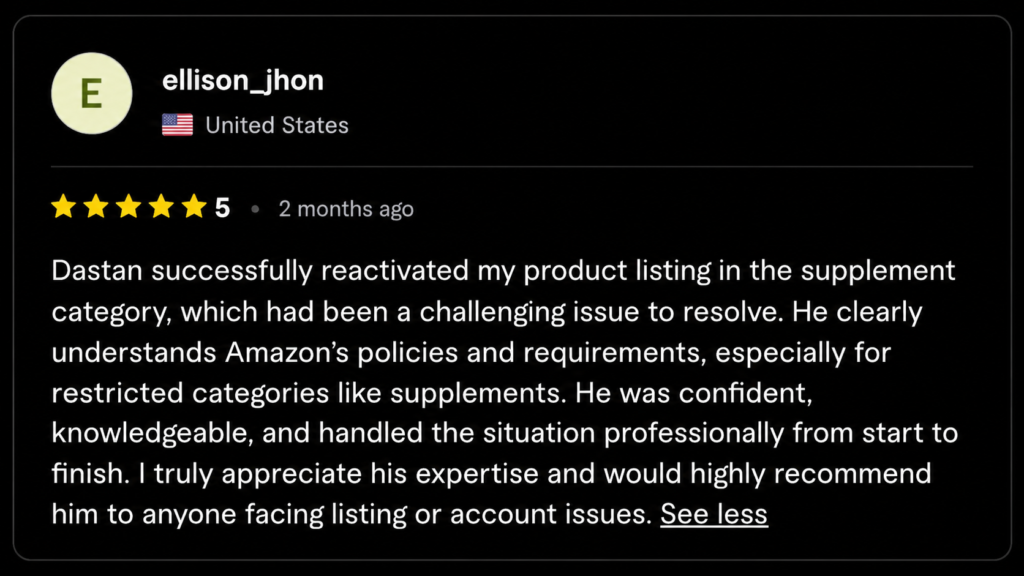Click the rating number 5 beside stars
Image resolution: width=1024 pixels, height=576 pixels.
[x=222, y=208]
